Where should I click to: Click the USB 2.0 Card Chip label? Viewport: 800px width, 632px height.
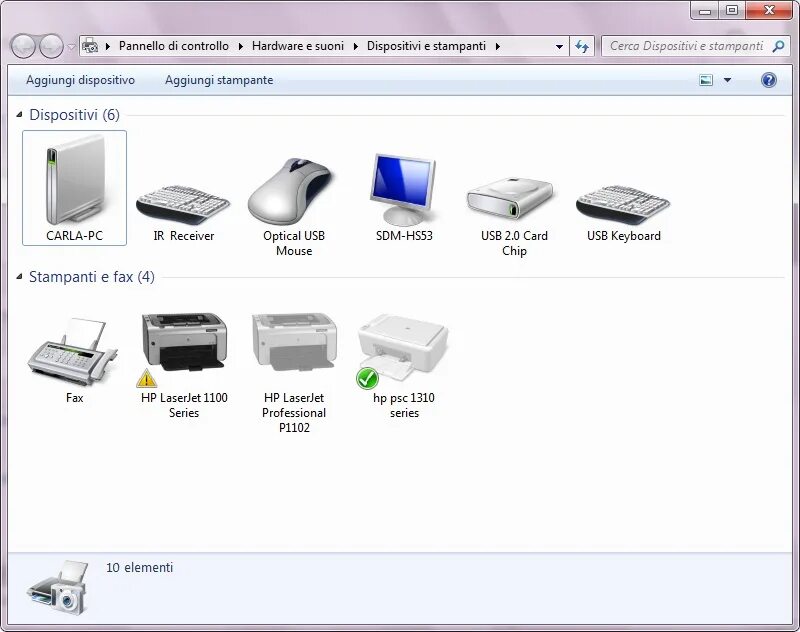coord(514,243)
